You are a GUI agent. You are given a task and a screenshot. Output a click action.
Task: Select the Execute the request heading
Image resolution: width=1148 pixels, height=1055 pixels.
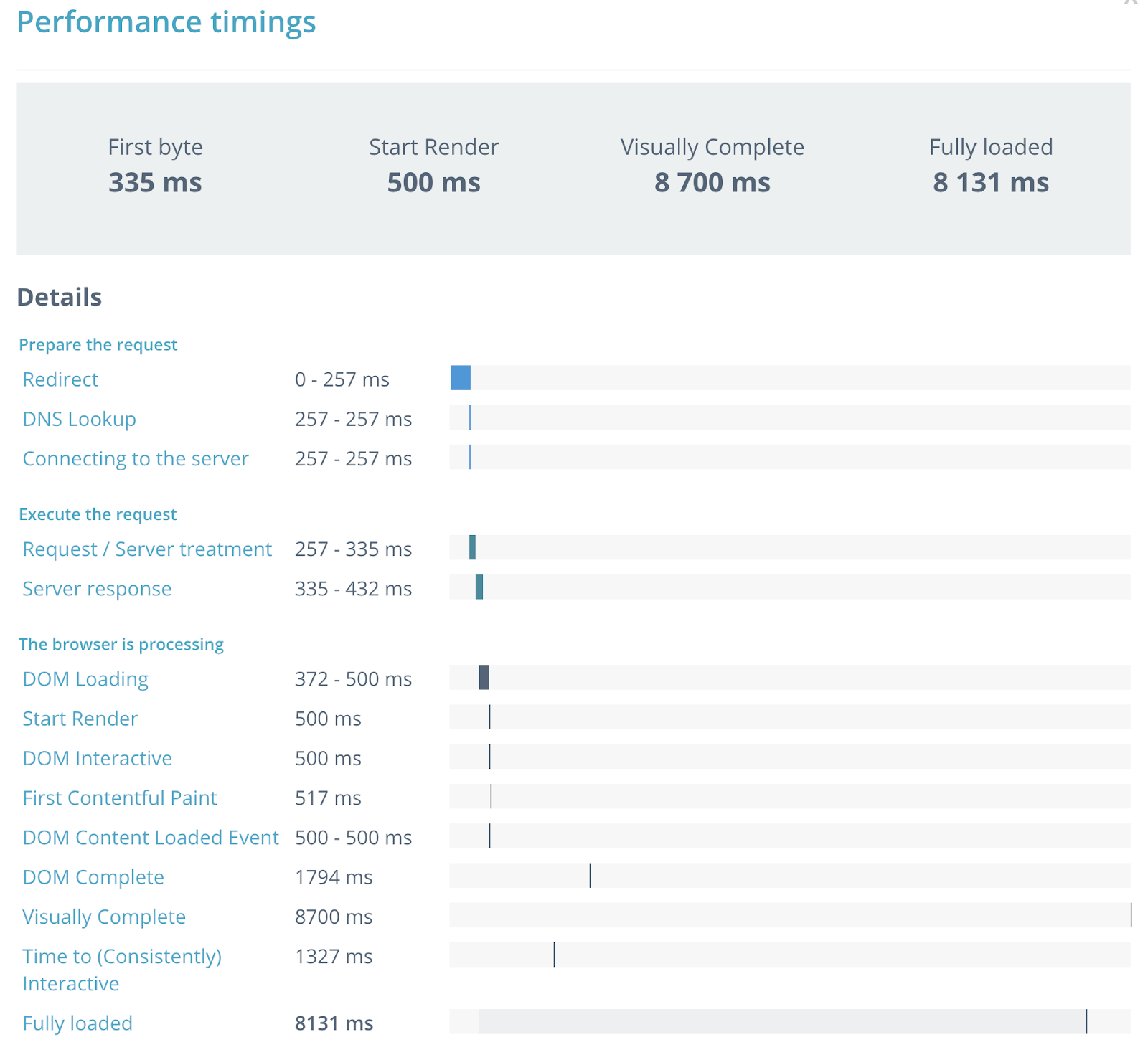click(98, 515)
